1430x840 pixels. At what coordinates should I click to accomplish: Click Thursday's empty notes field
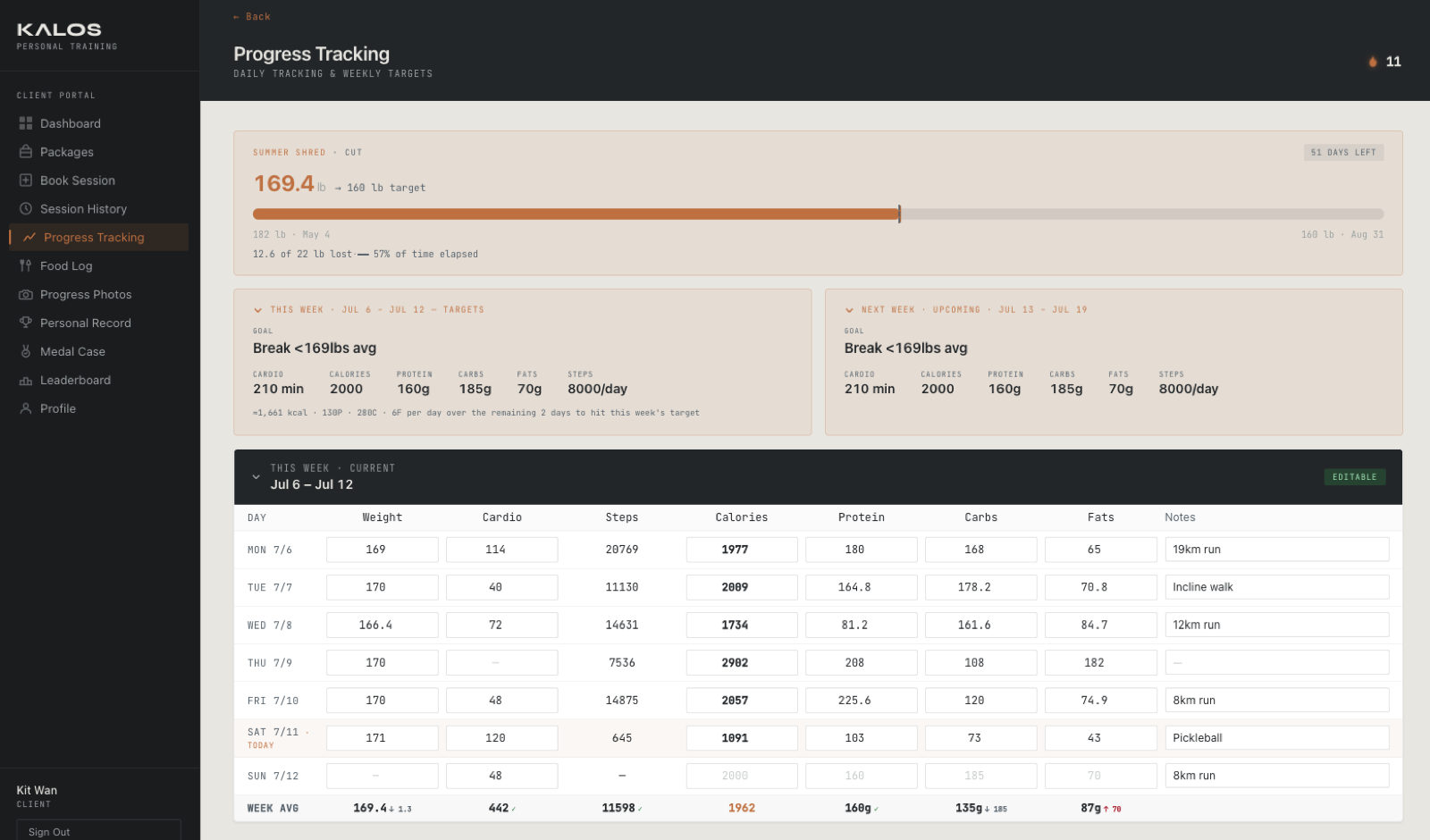pos(1277,663)
